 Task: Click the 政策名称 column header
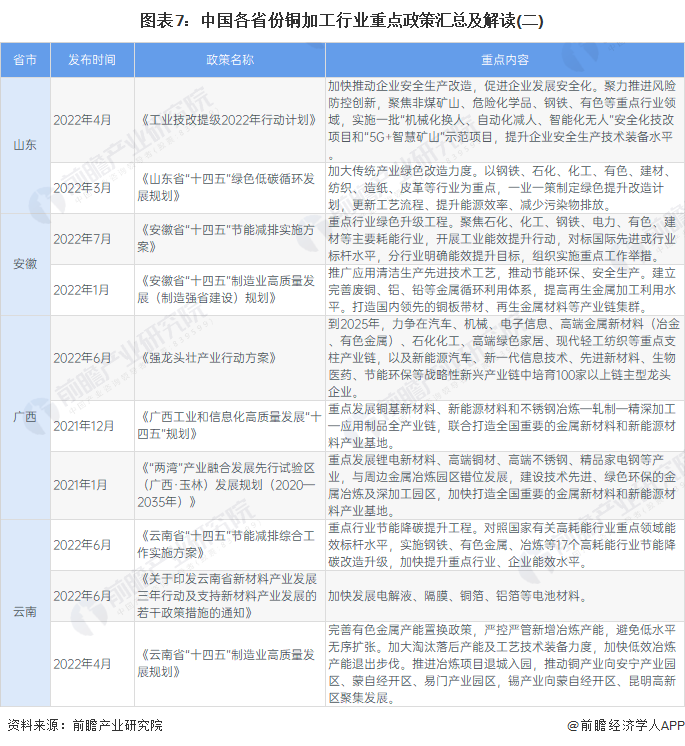point(230,60)
